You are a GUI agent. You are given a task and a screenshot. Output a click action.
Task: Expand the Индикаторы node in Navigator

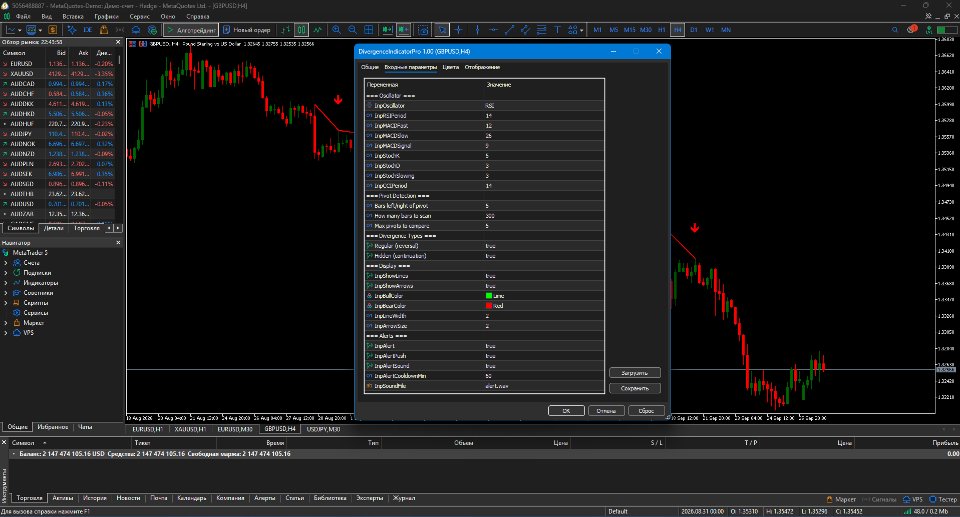click(6, 283)
